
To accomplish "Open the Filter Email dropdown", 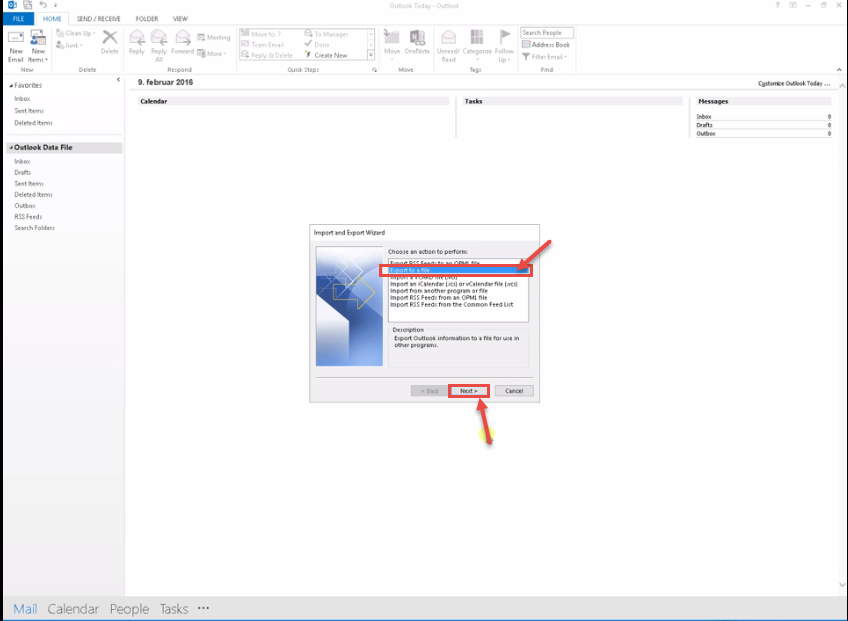I will [544, 56].
